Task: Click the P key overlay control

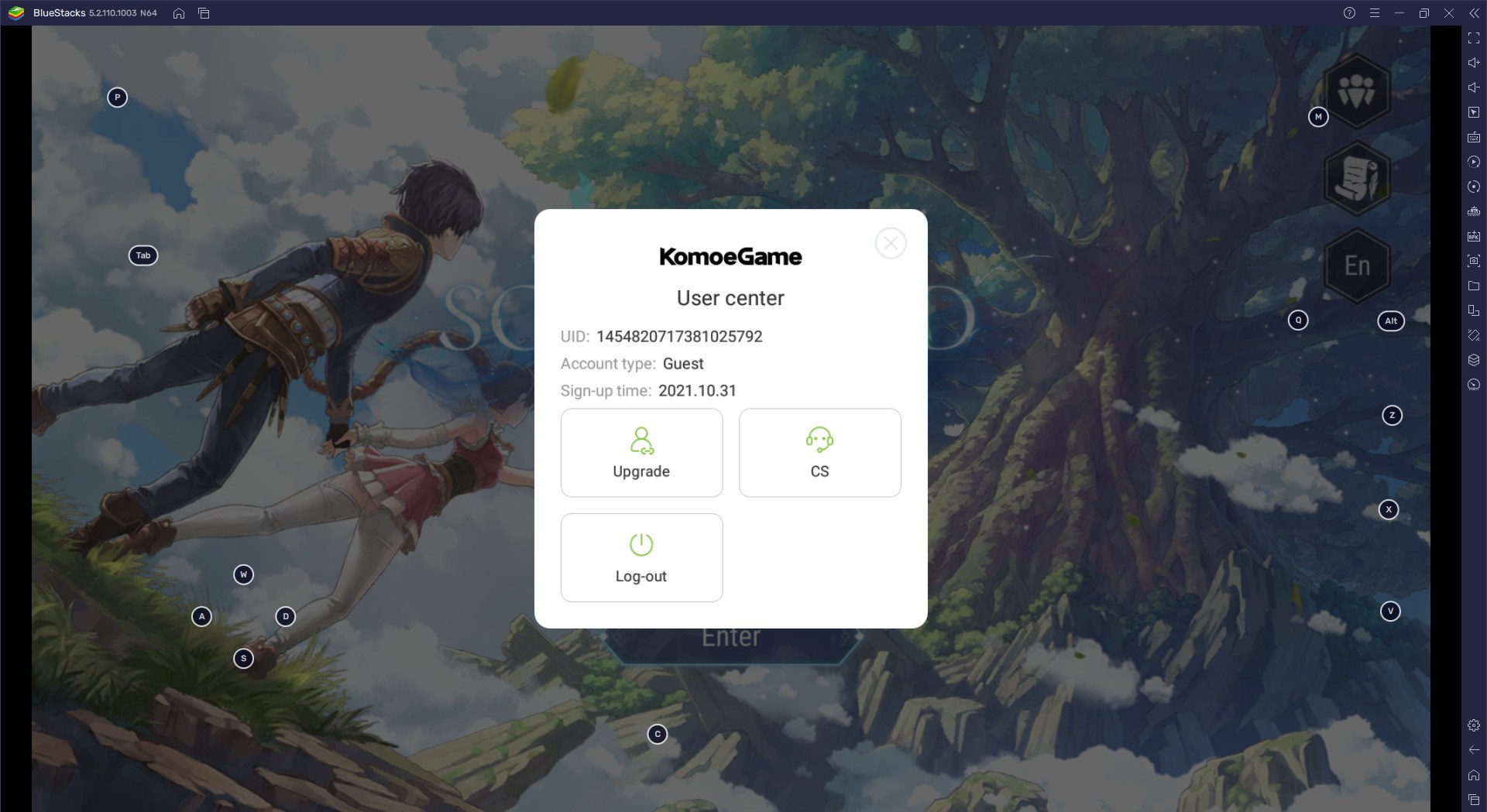Action: pos(117,98)
